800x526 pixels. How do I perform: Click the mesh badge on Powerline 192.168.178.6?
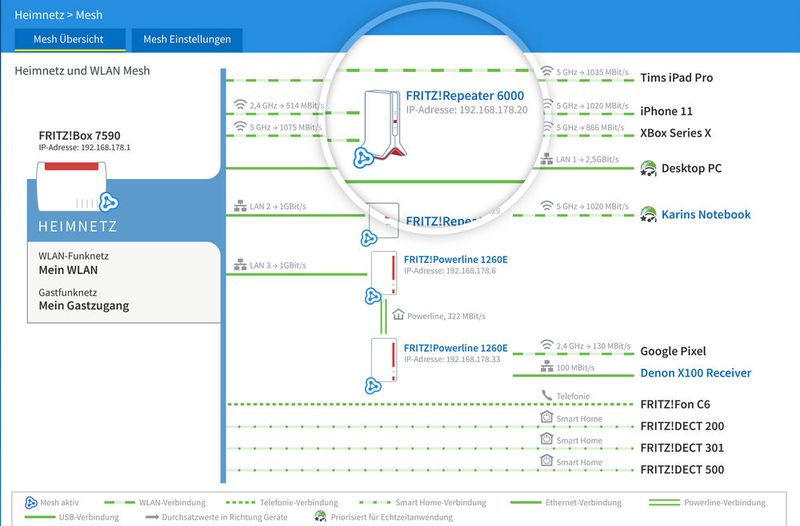pyautogui.click(x=373, y=296)
